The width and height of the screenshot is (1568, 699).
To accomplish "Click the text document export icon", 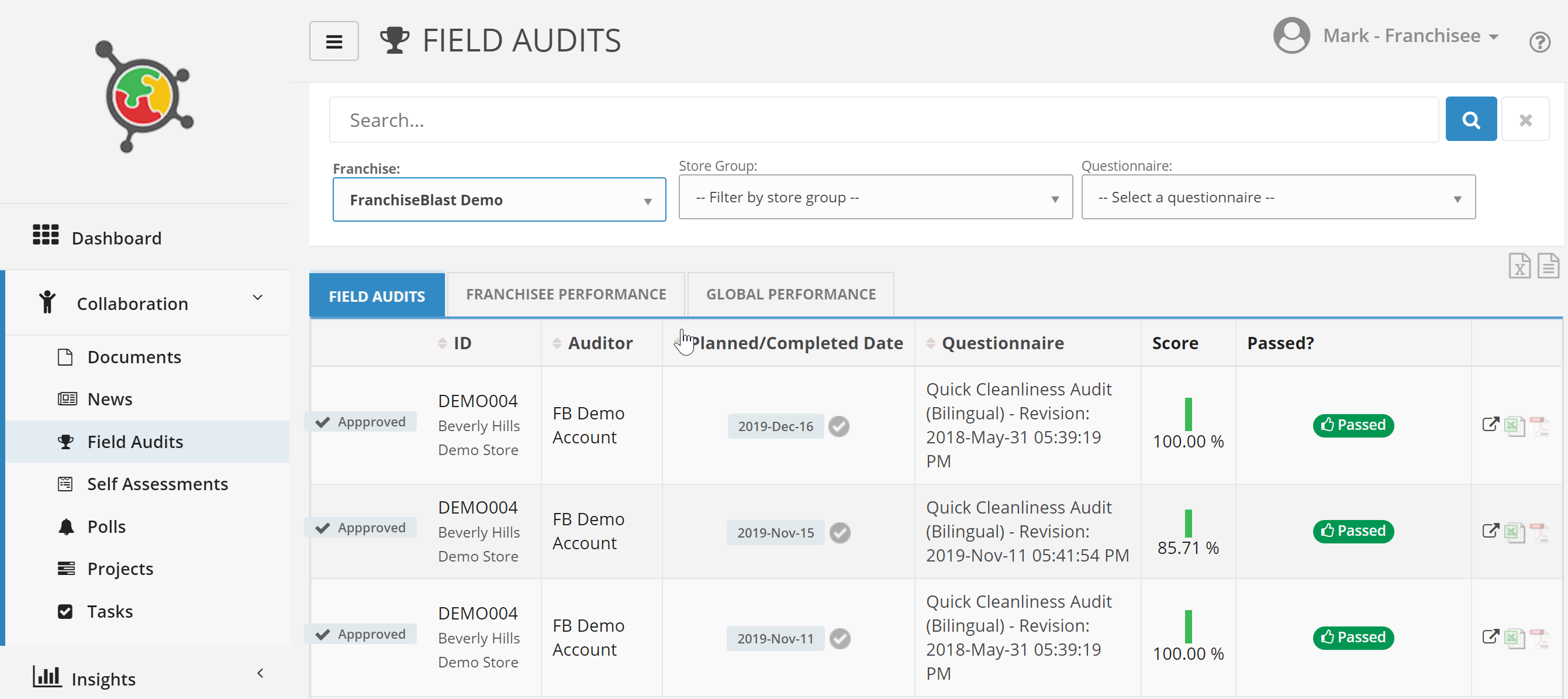I will [1548, 266].
